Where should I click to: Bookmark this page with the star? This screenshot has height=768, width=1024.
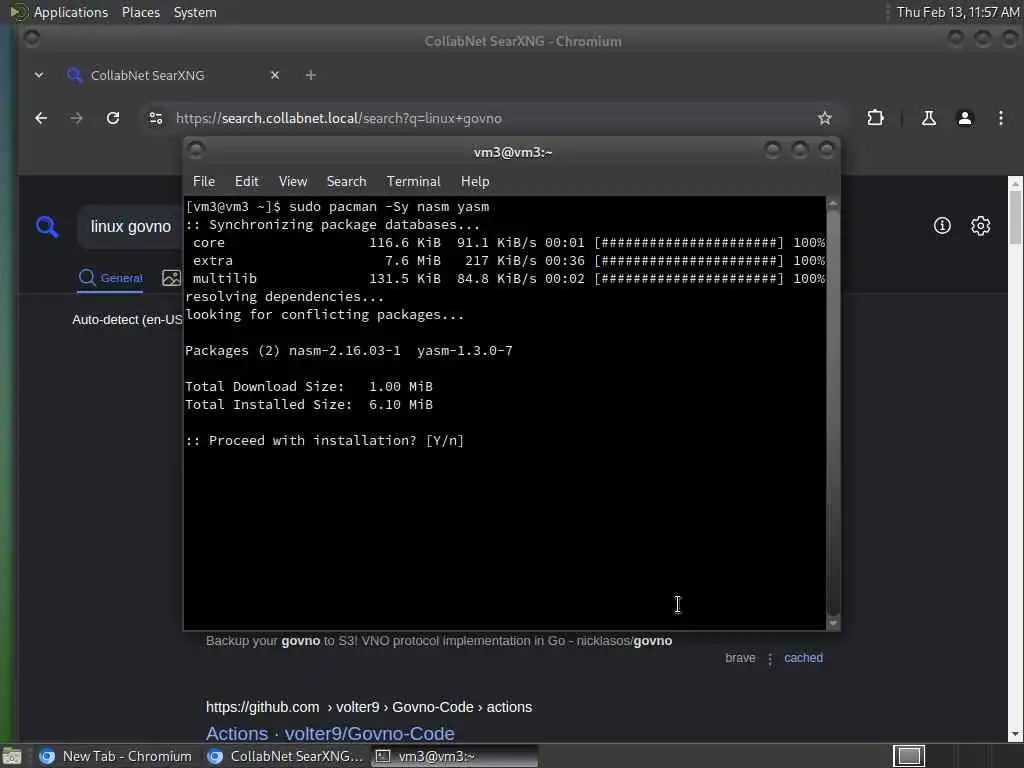824,118
